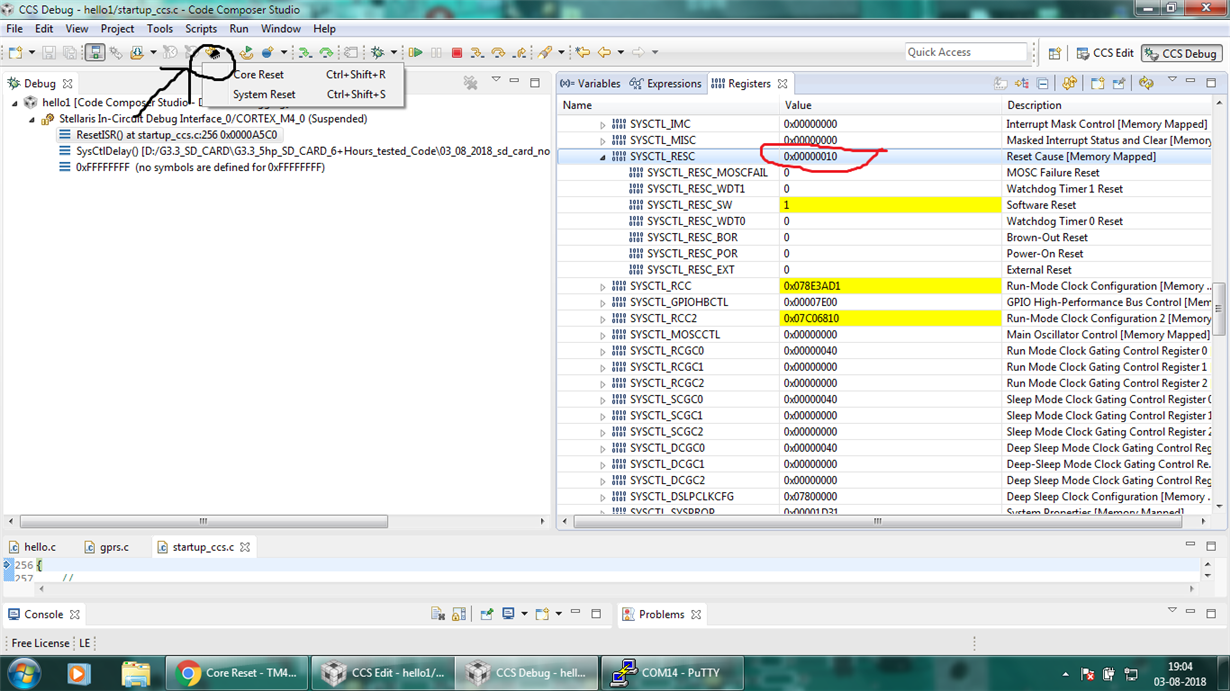Open Registers view menu dropdown
This screenshot has height=691, width=1230.
(1172, 81)
